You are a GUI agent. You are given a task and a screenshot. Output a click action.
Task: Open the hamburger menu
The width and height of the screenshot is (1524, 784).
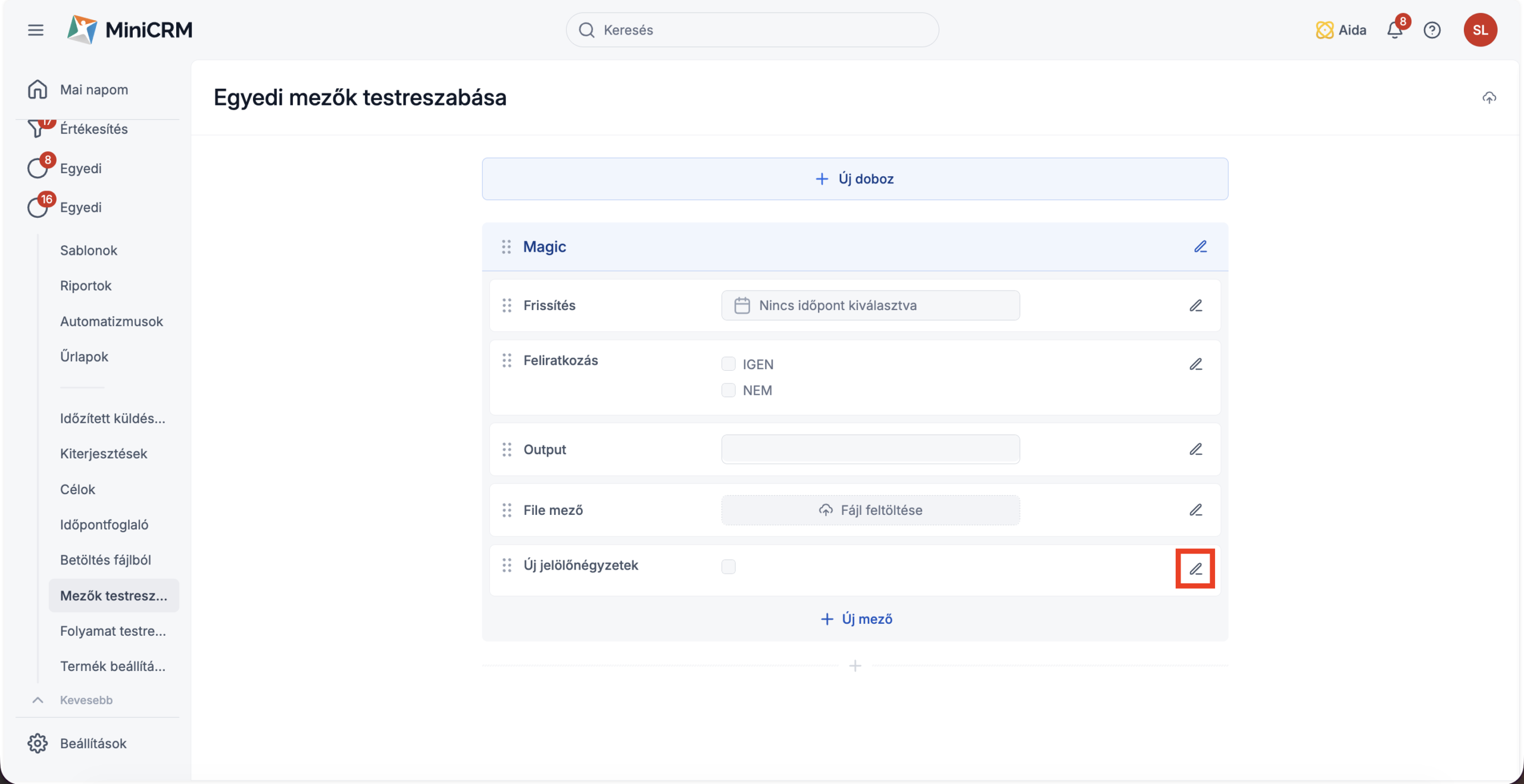click(36, 30)
